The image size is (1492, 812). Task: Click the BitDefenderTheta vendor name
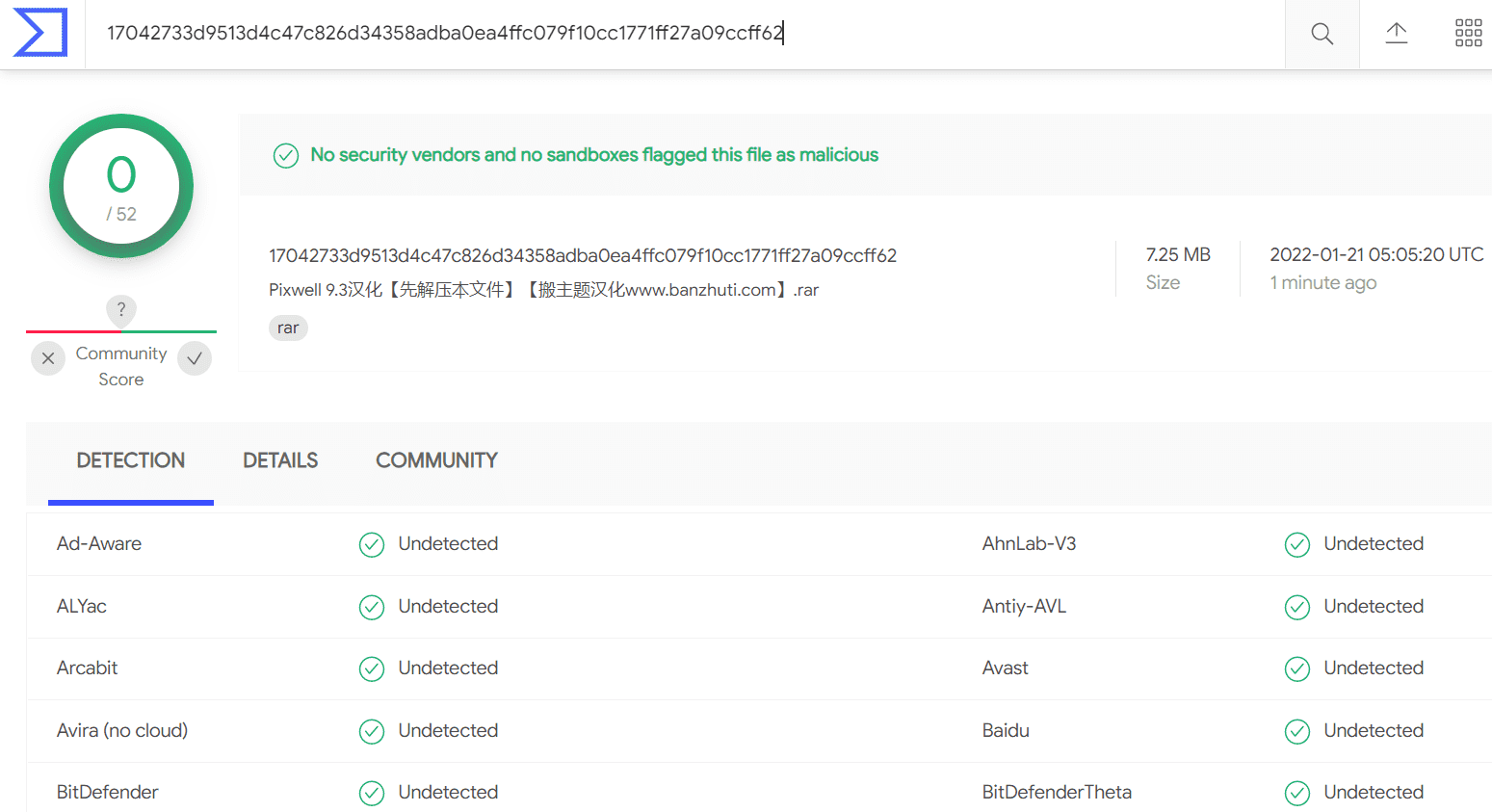(x=1057, y=792)
